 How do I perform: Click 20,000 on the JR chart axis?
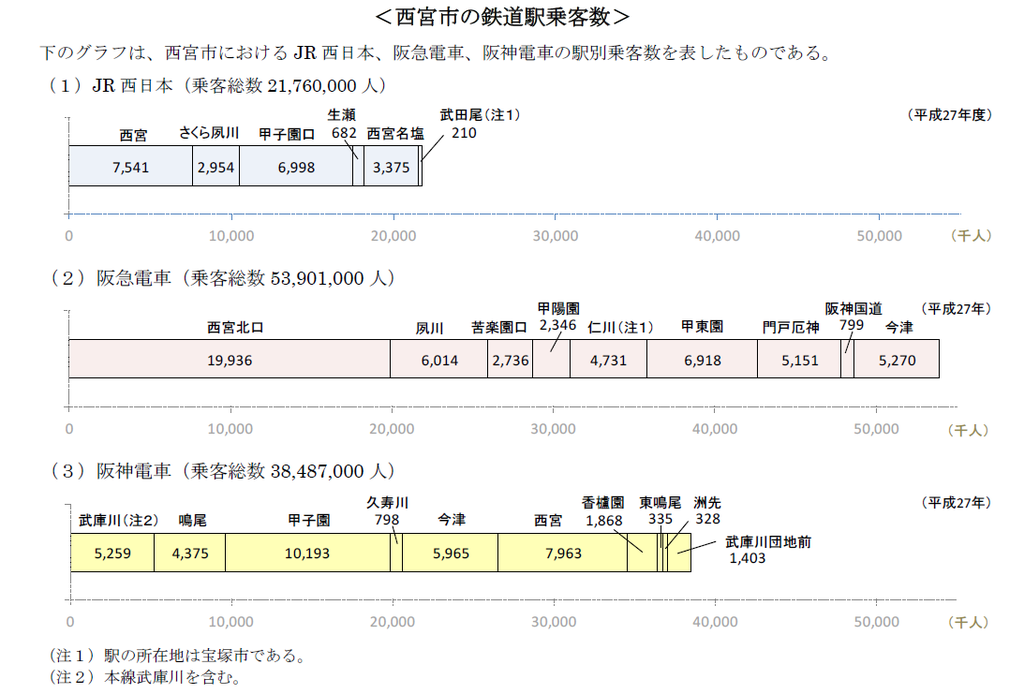[x=393, y=236]
